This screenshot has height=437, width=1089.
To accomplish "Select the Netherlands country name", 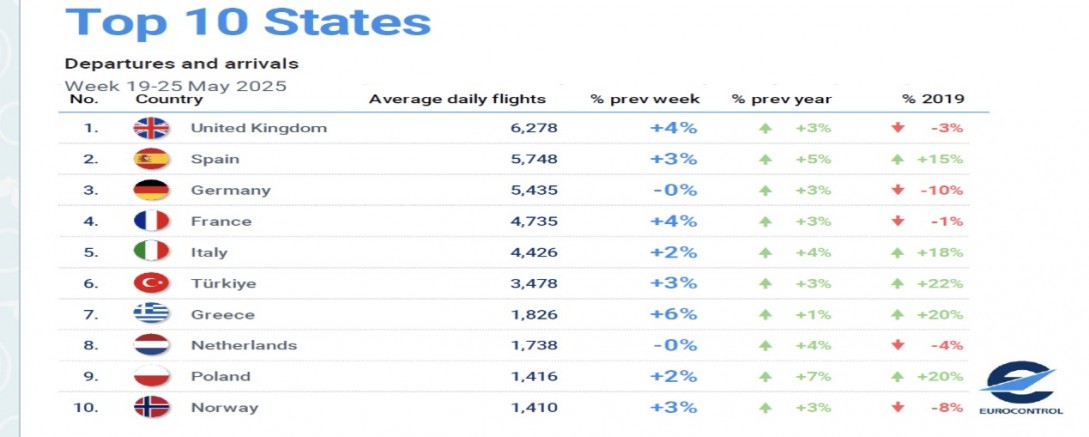I will [244, 345].
